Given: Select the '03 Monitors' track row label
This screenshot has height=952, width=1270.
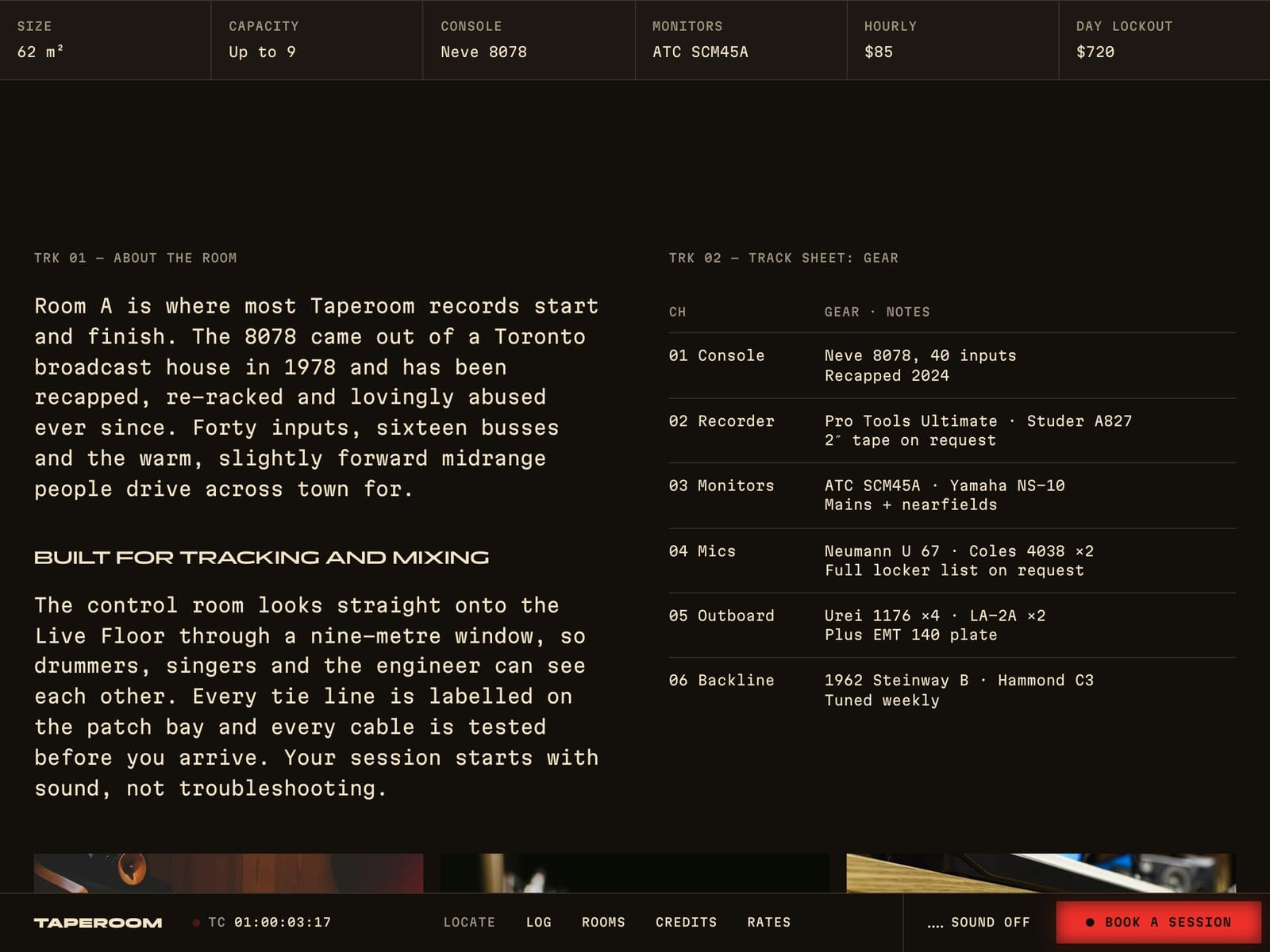Looking at the screenshot, I should (722, 486).
